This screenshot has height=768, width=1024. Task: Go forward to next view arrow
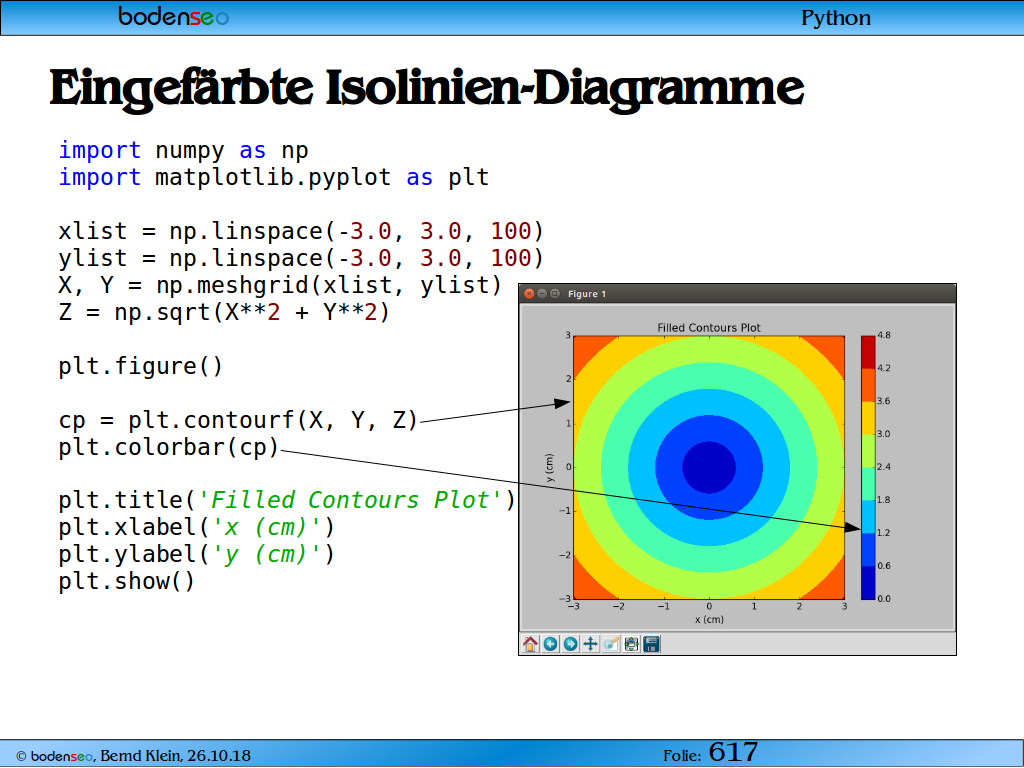tap(570, 644)
